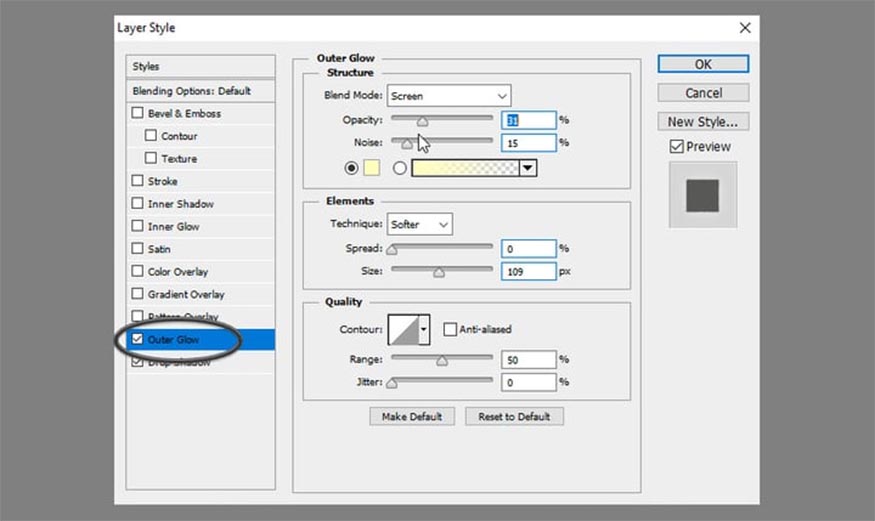The width and height of the screenshot is (875, 521).
Task: Select the solid color radio button
Action: pyautogui.click(x=351, y=167)
